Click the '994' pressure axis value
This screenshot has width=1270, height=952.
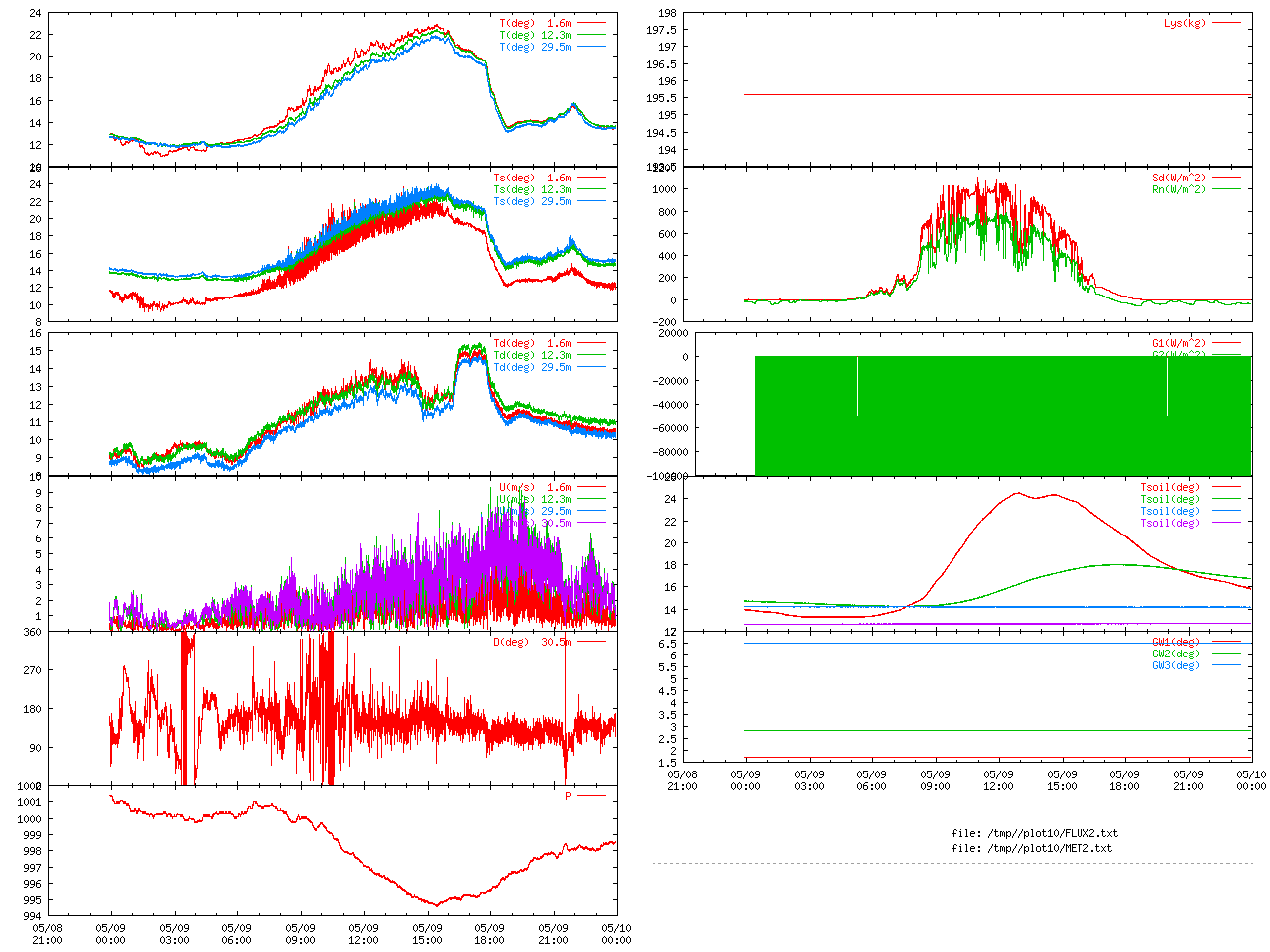(x=32, y=916)
